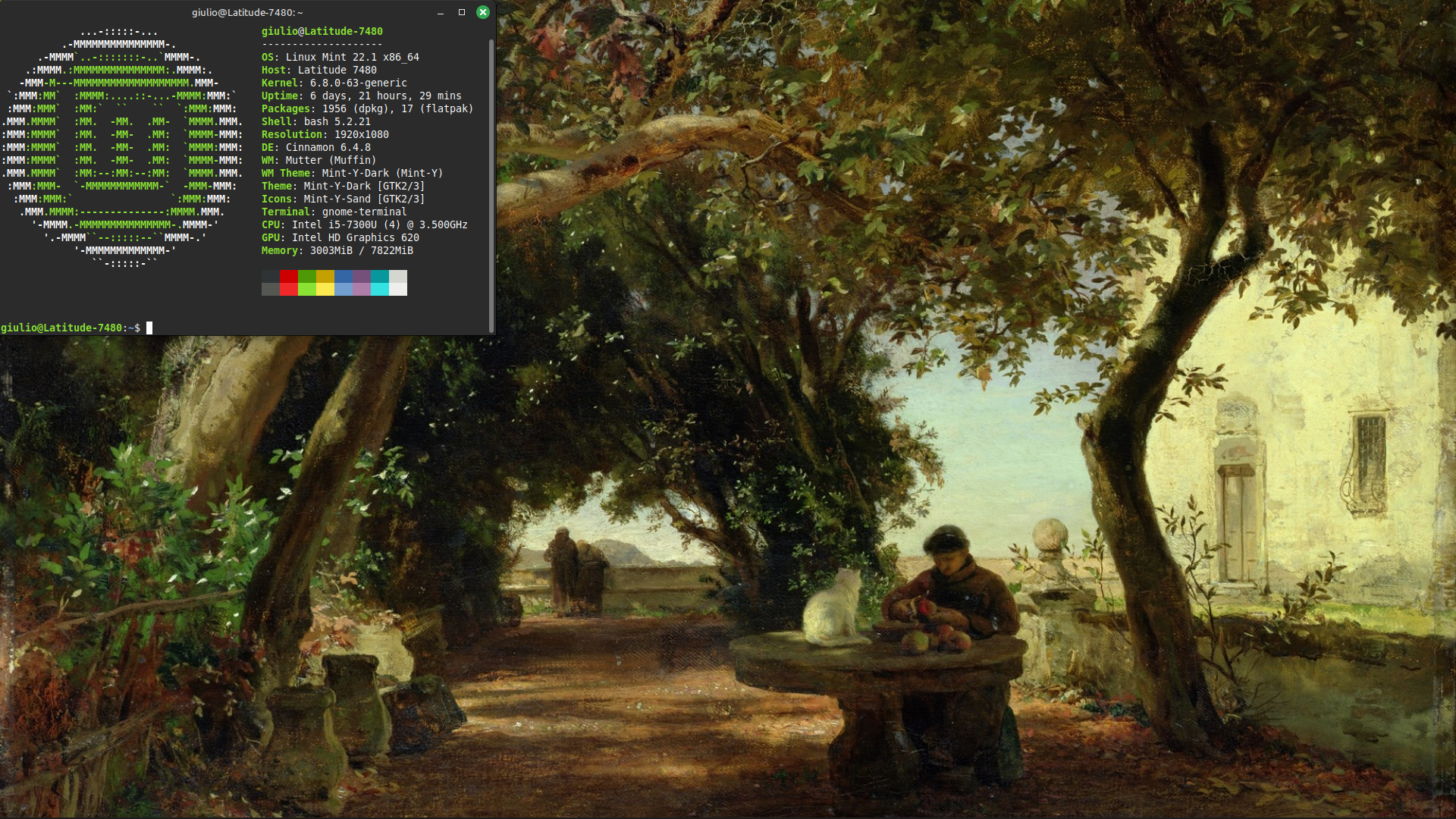1456x819 pixels.
Task: Click the Uptime line in neofetch output
Action: point(361,96)
